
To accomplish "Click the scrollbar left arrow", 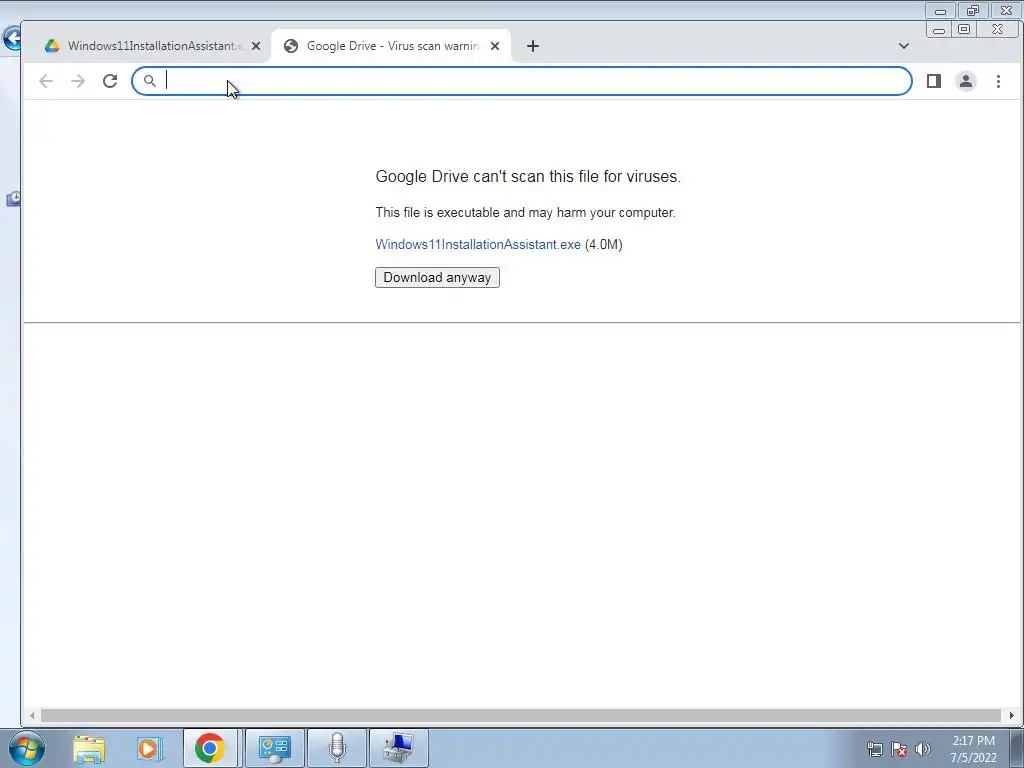I will pyautogui.click(x=32, y=716).
